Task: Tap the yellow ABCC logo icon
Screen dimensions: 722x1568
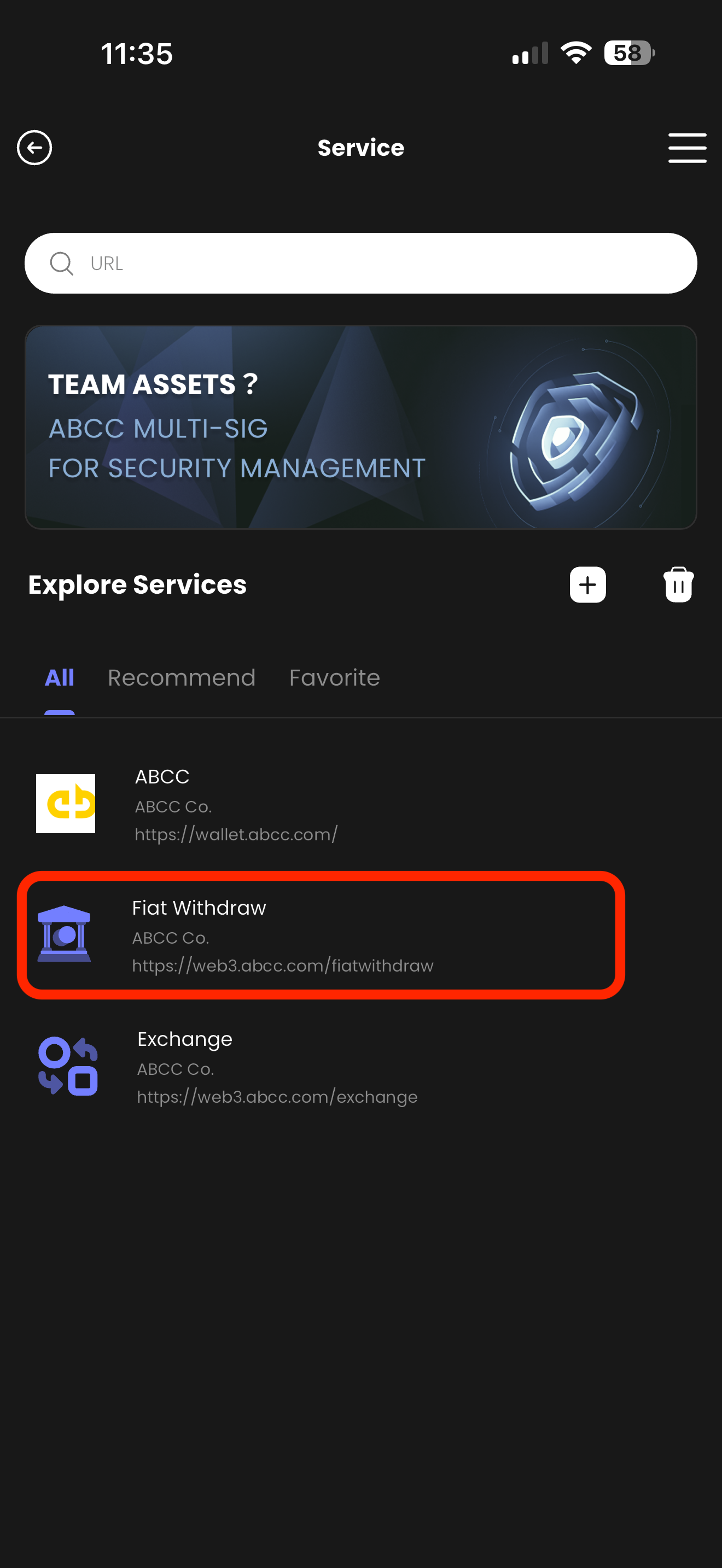Action: tap(66, 804)
